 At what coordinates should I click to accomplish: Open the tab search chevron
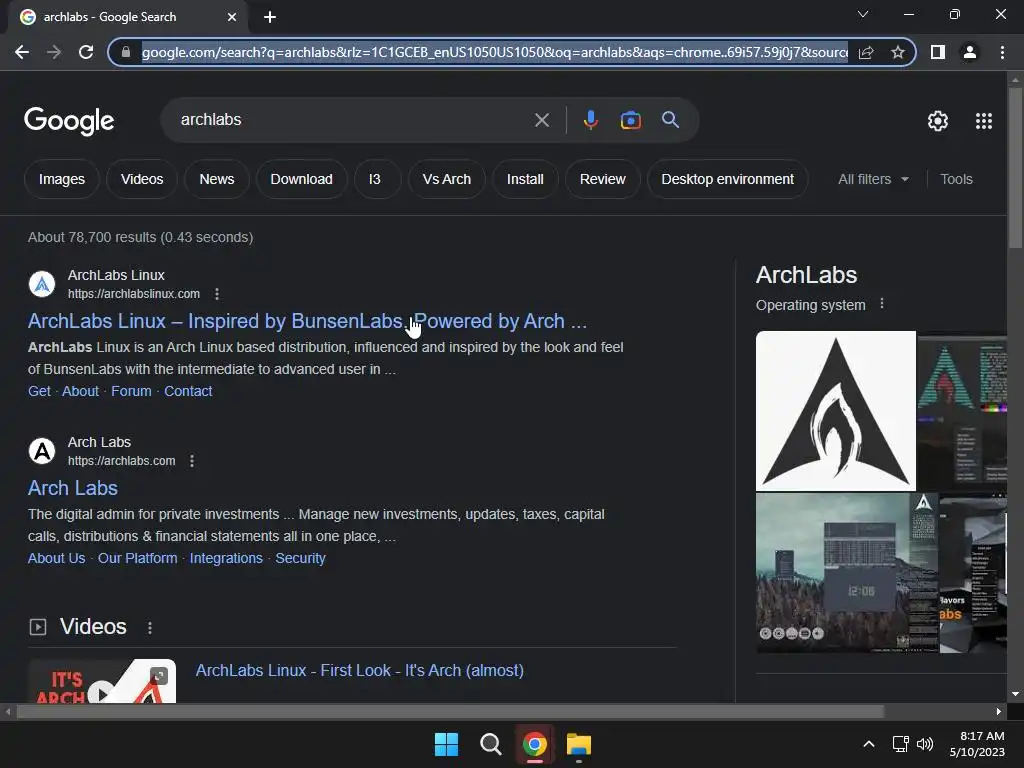[863, 14]
